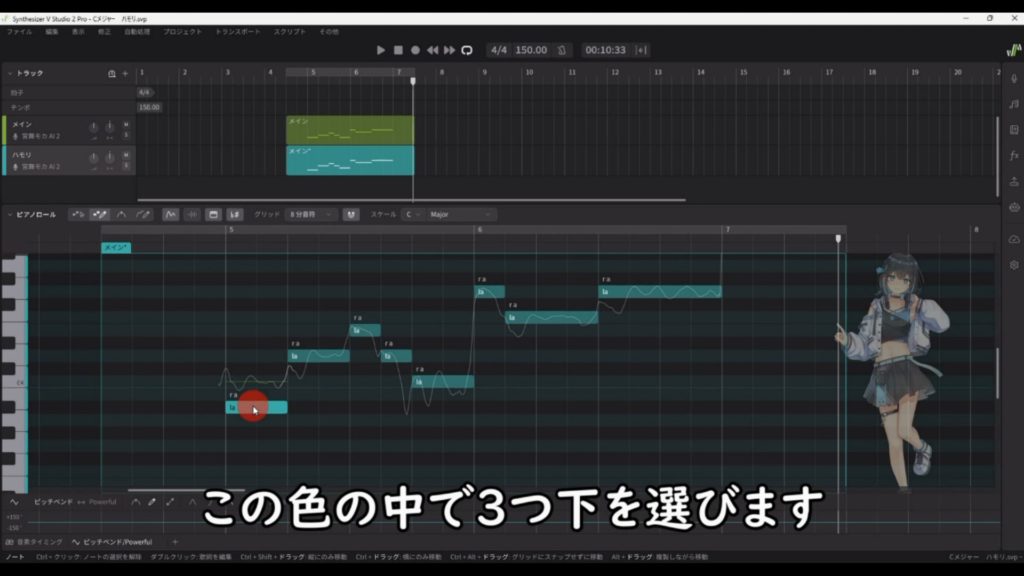Open the grid 8分音符 dropdown
Image resolution: width=1024 pixels, height=576 pixels.
coord(311,214)
